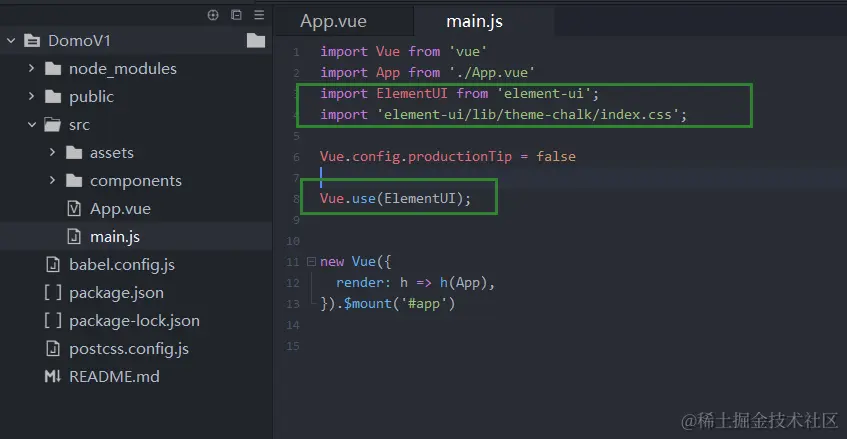Click the assets folder icon
Screen dimensions: 847x439
pos(74,153)
